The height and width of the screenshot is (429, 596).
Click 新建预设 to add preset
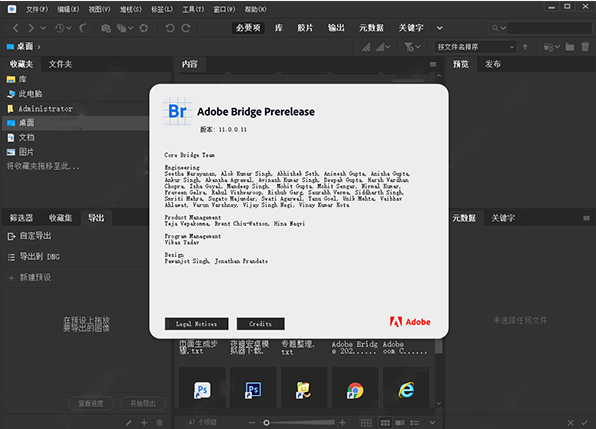pyautogui.click(x=35, y=277)
